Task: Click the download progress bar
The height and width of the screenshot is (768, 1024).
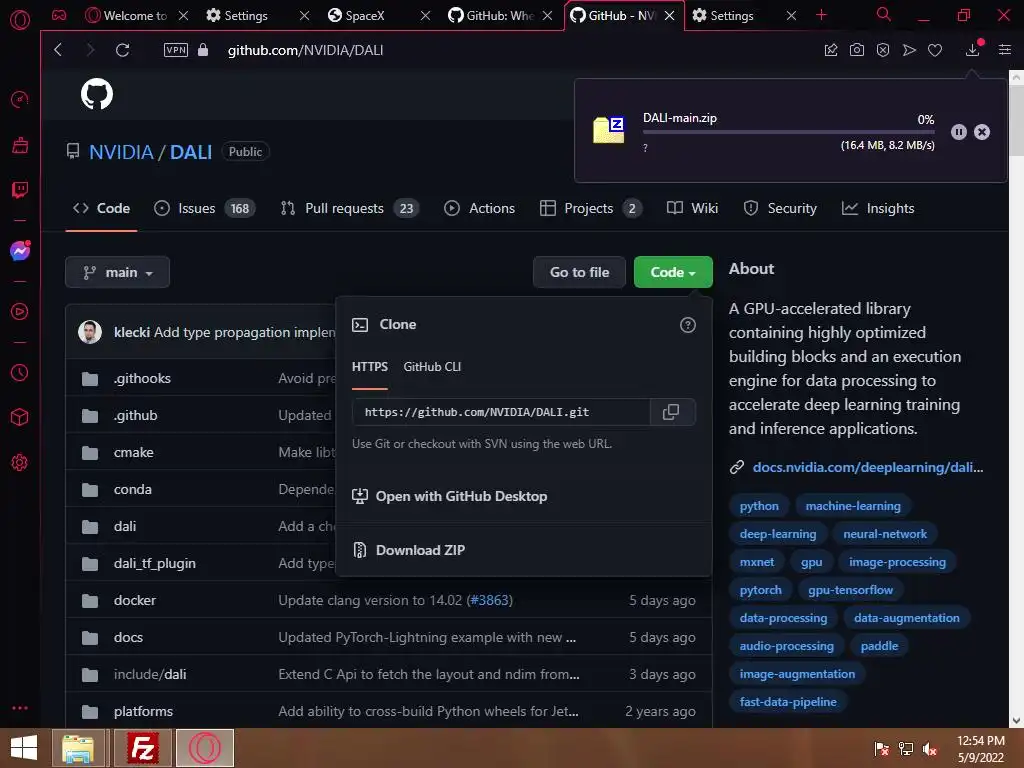Action: click(x=788, y=132)
